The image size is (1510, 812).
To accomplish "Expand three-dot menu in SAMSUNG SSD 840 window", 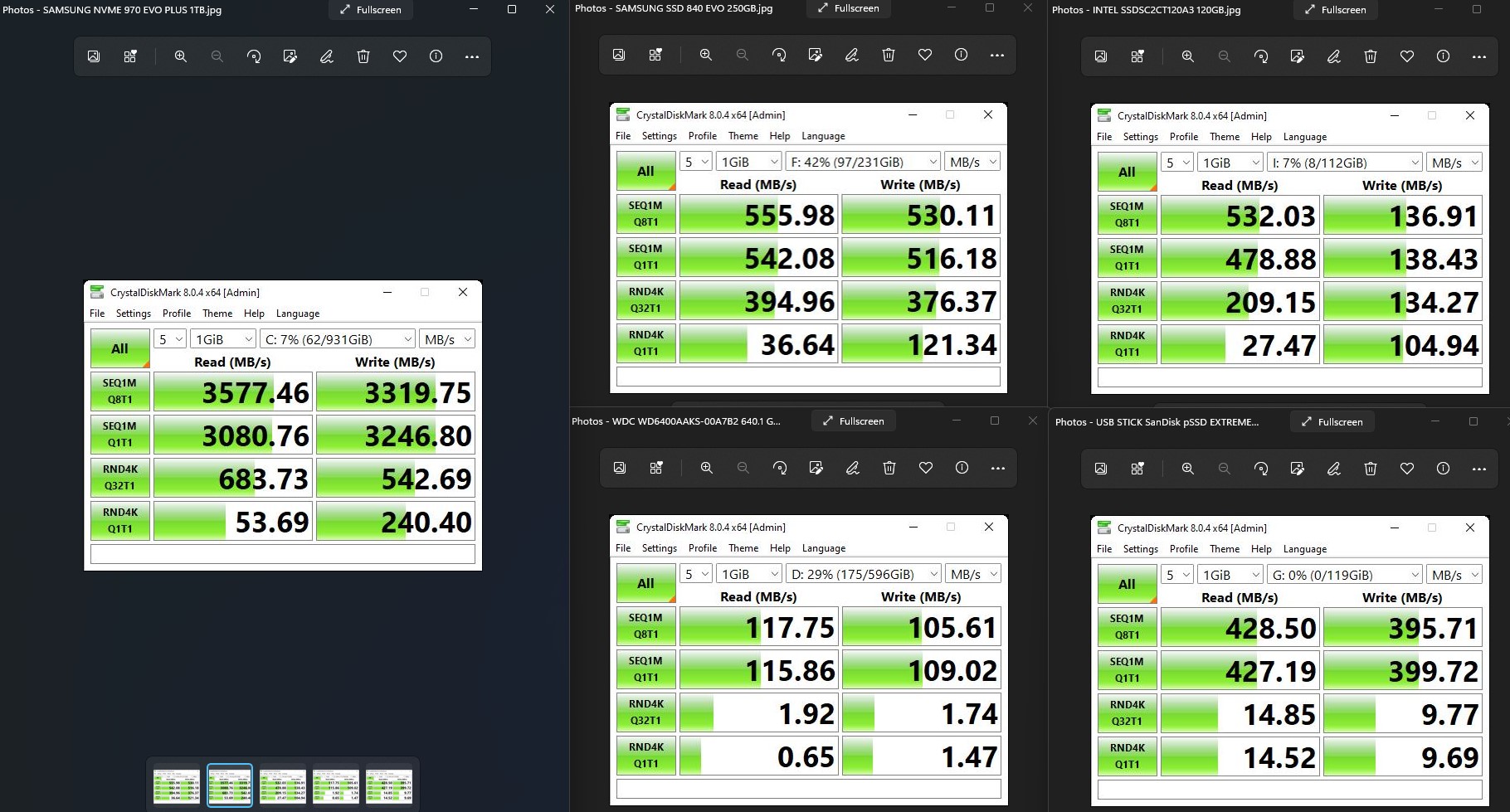I will 997,55.
